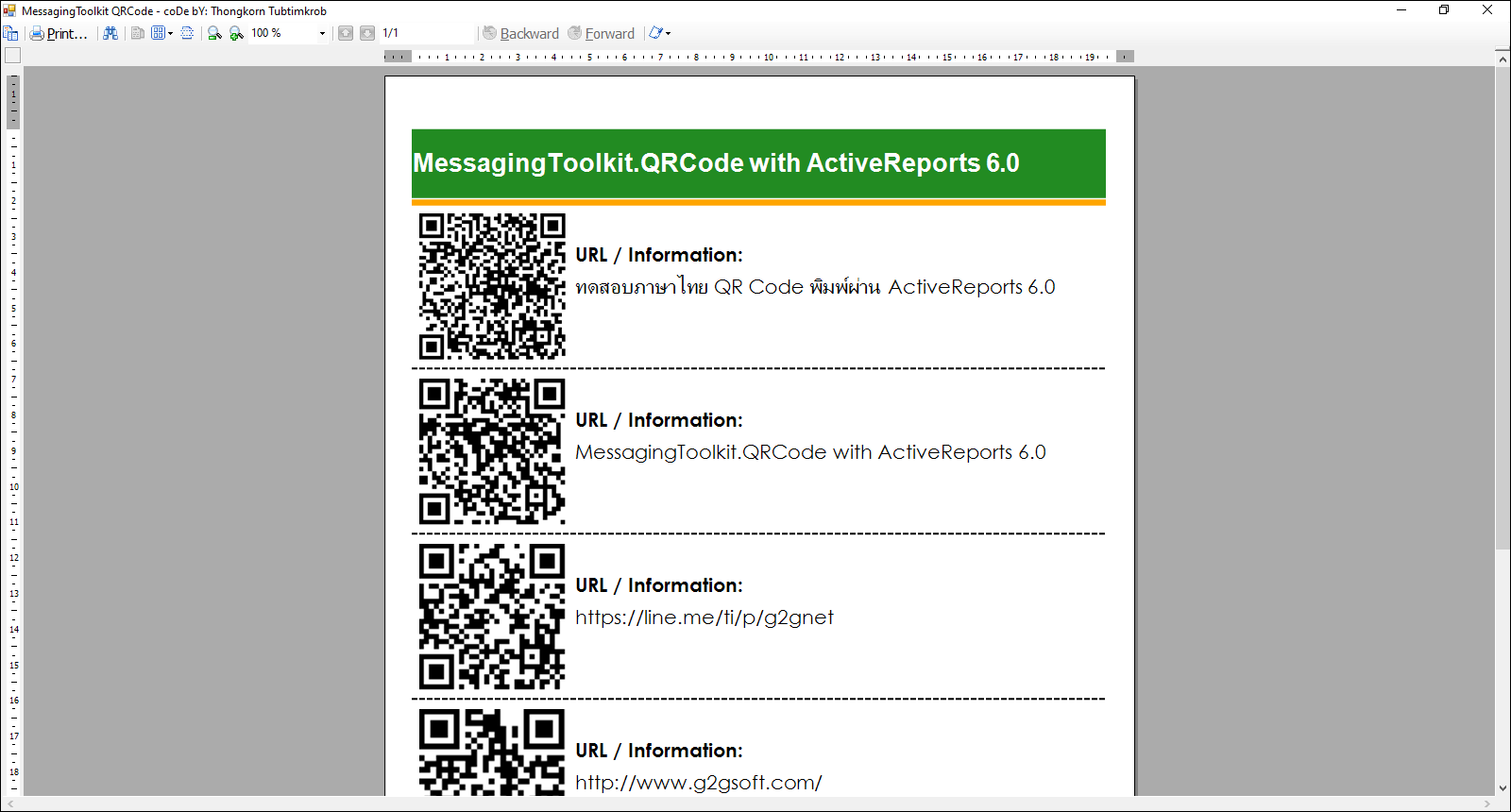Viewport: 1511px width, 812px height.
Task: Go to previous page arrow button
Action: pyautogui.click(x=346, y=33)
